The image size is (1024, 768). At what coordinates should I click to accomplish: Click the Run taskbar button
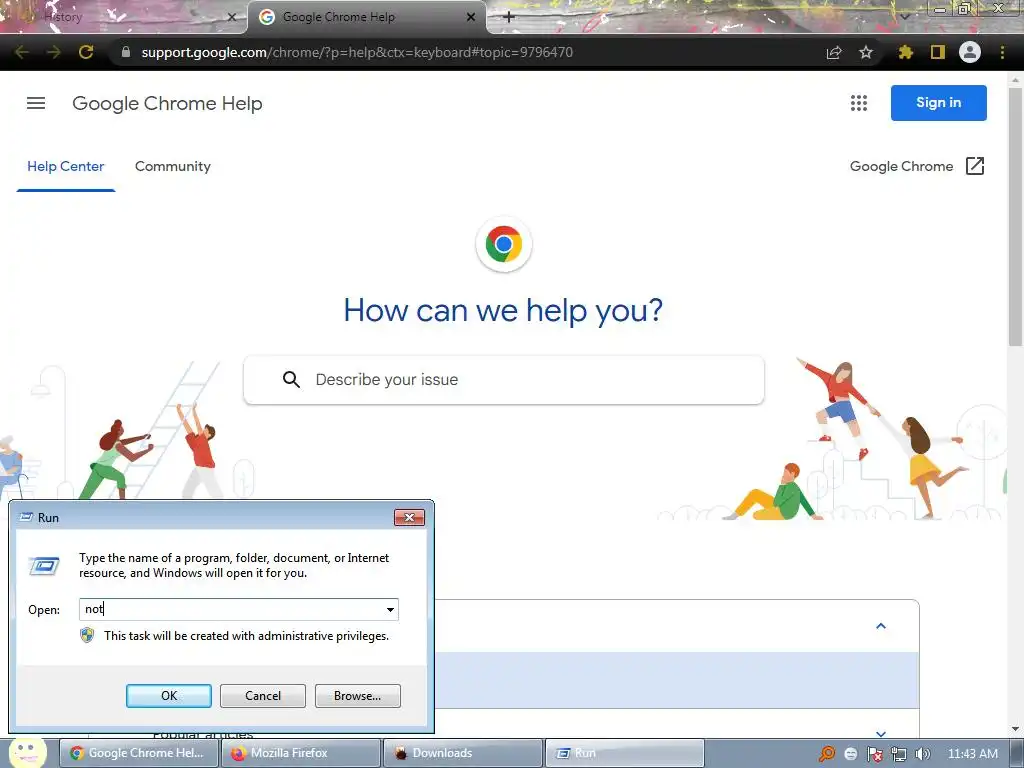click(x=624, y=753)
